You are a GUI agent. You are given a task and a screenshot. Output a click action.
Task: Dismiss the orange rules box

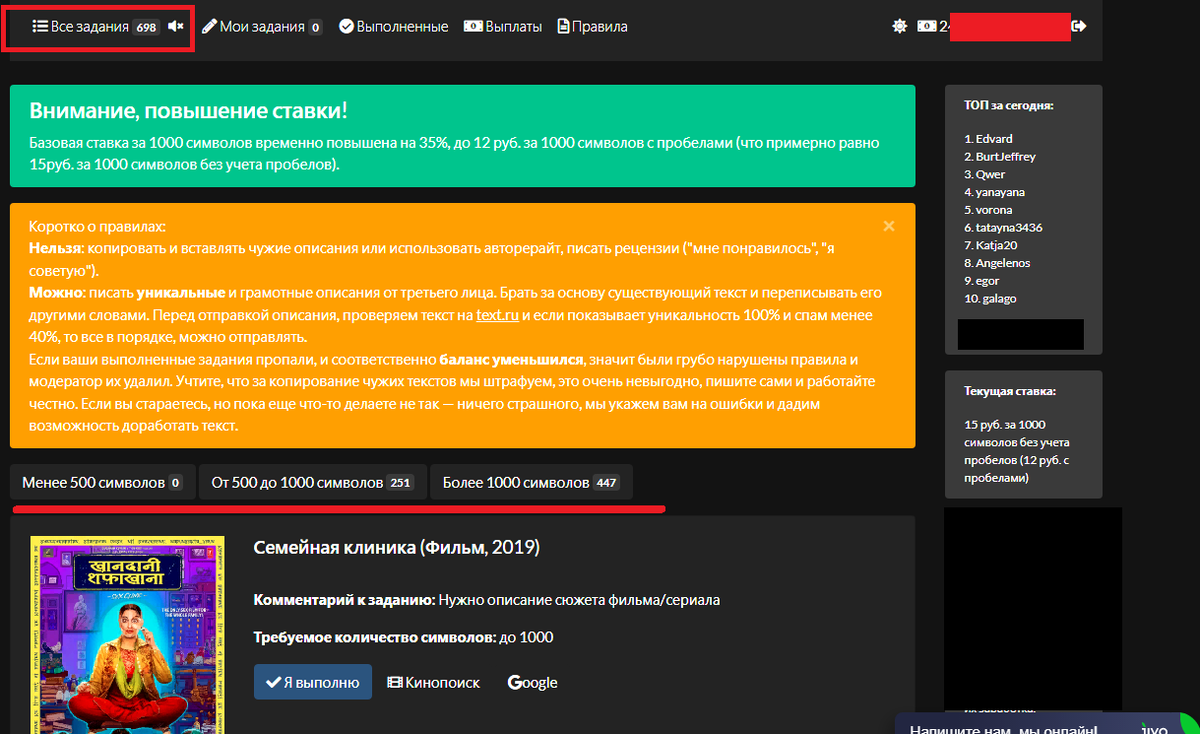888,226
